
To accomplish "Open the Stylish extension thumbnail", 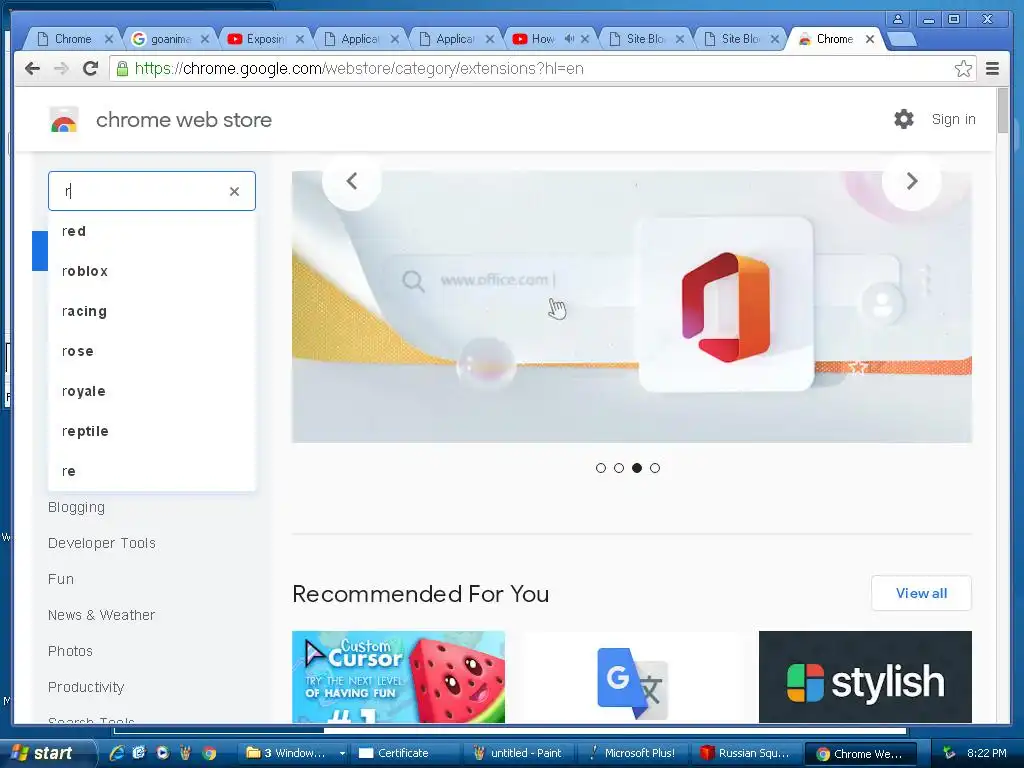I will click(x=865, y=677).
